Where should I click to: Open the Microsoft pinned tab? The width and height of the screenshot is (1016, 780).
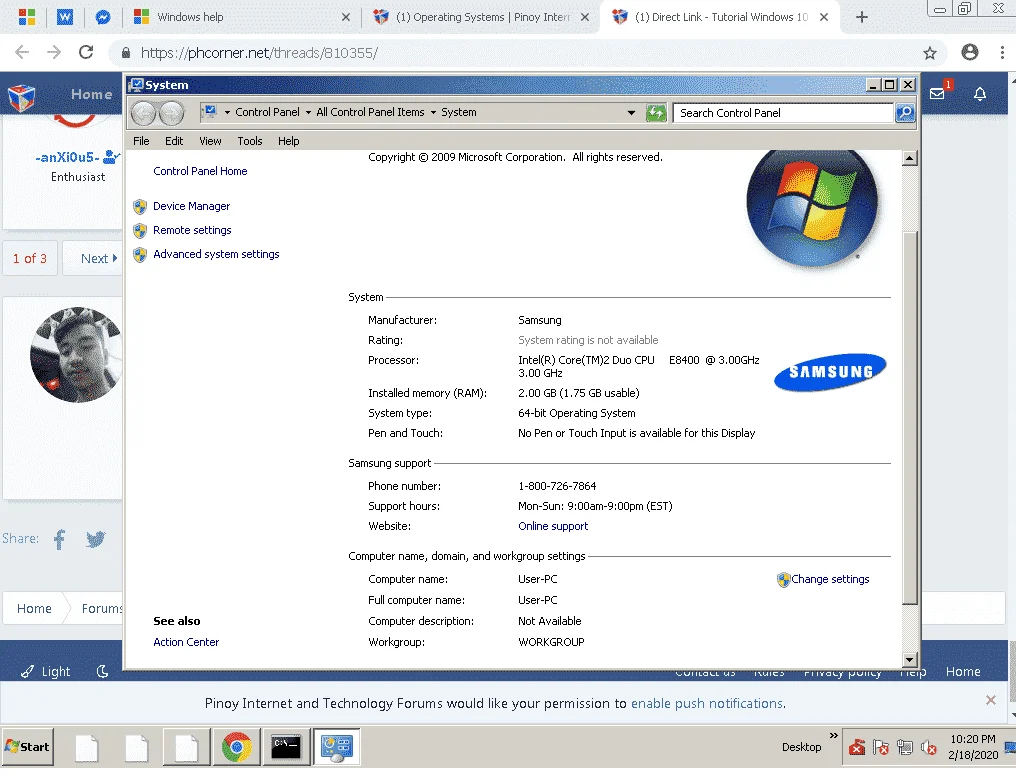[x=27, y=17]
